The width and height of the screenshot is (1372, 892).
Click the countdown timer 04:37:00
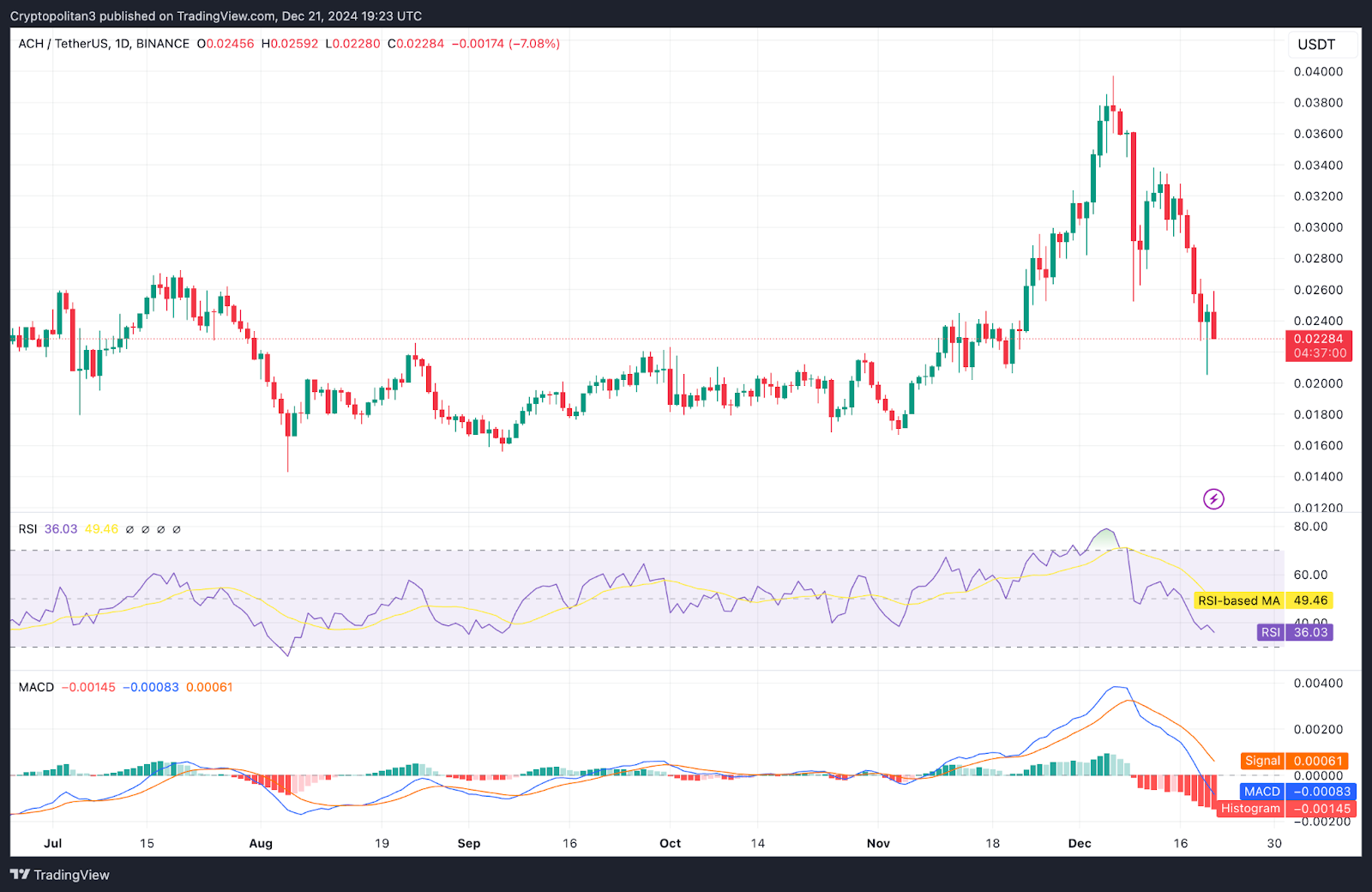pyautogui.click(x=1319, y=353)
